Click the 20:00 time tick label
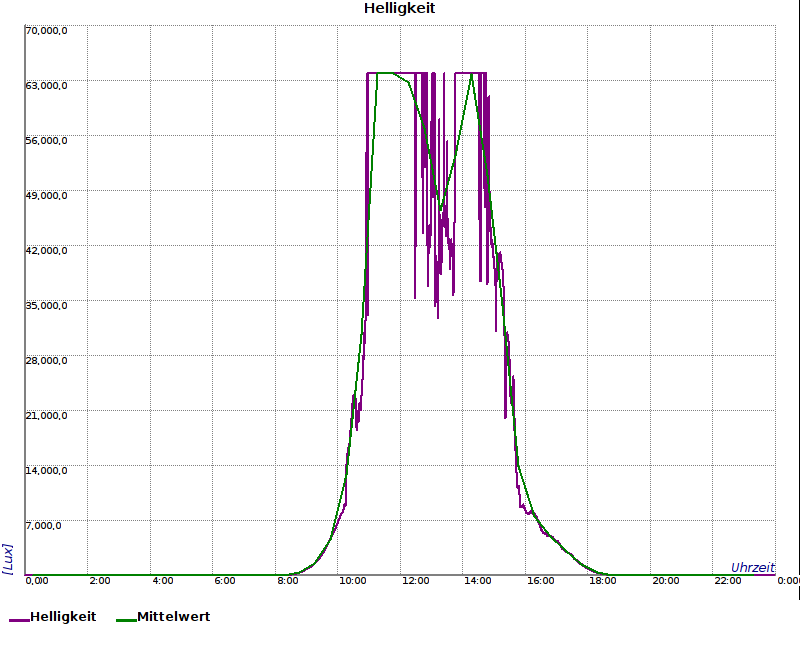 (x=666, y=581)
